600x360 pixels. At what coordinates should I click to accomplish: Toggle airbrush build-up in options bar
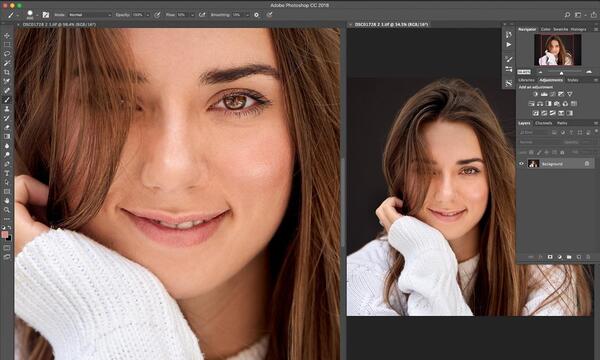tap(202, 15)
